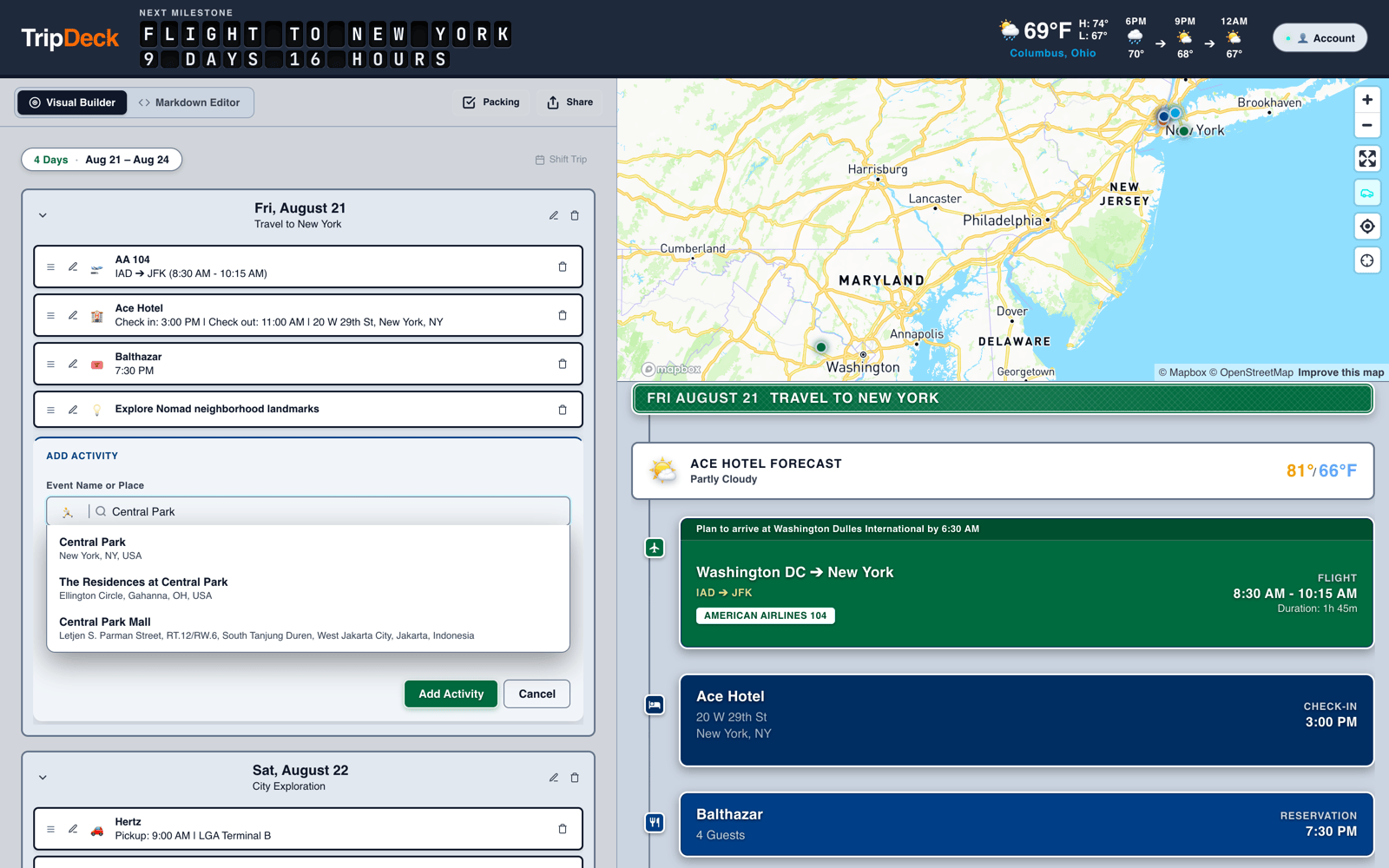Screen dimensions: 1389x868
Task: Switch to Markdown Editor mode
Action: click(x=189, y=102)
